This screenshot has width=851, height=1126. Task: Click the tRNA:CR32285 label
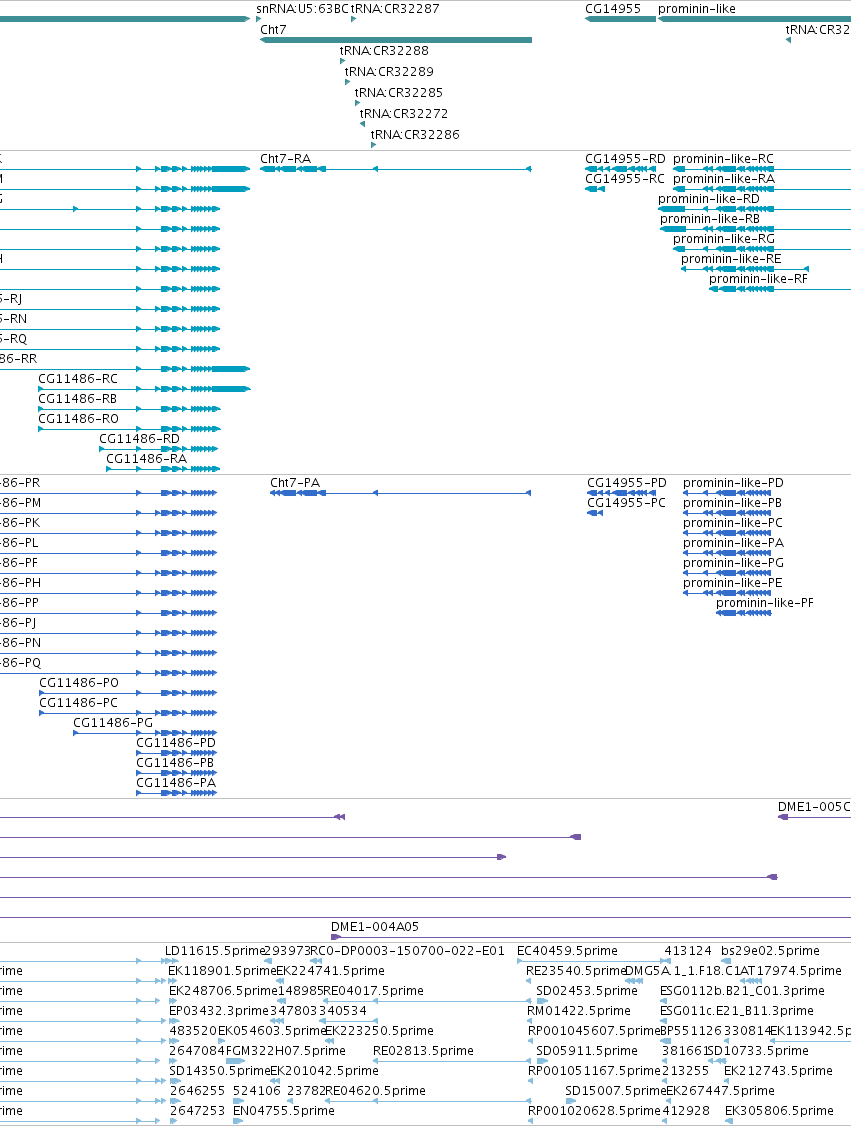click(x=399, y=93)
